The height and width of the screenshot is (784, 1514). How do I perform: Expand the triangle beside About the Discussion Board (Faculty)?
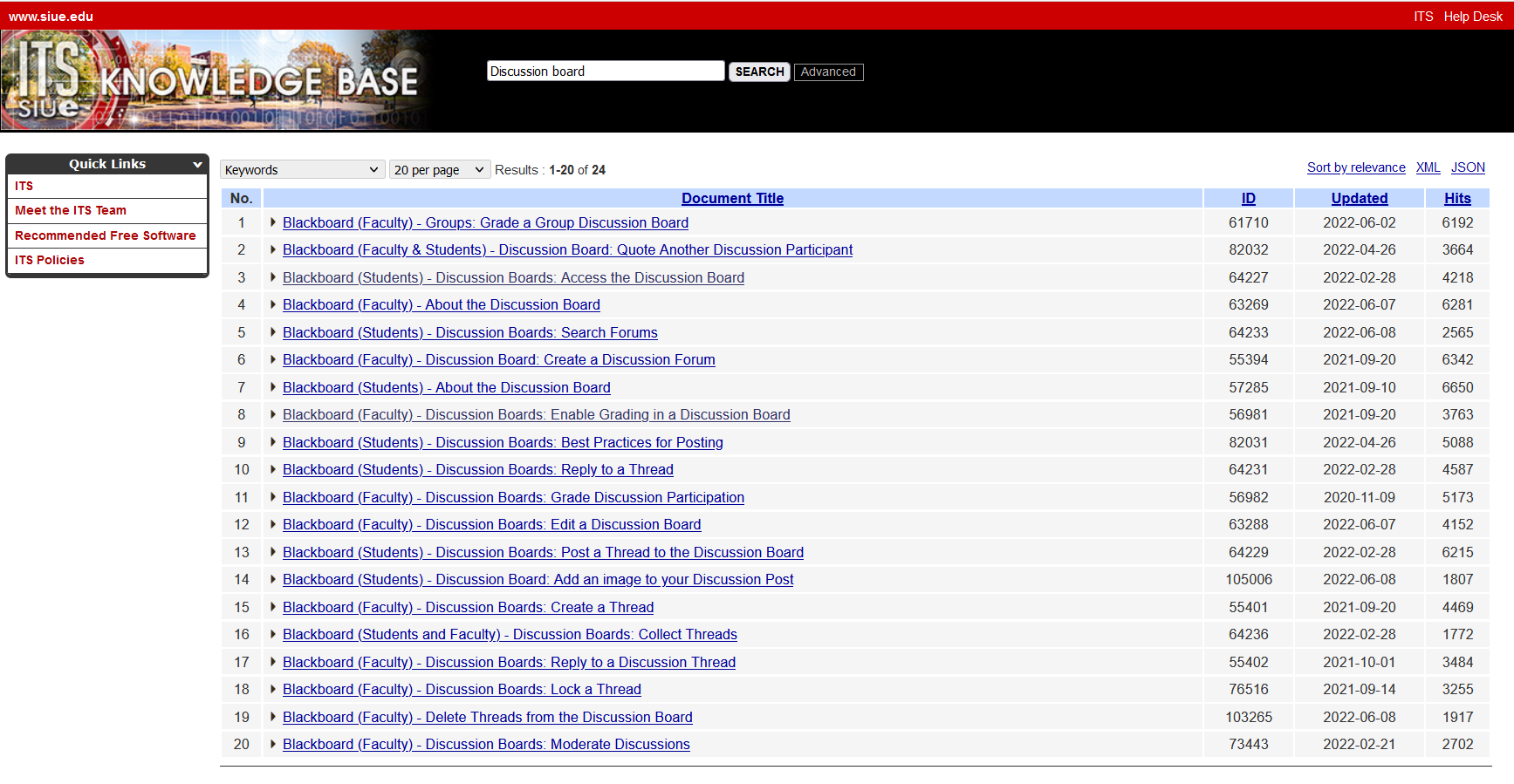273,305
